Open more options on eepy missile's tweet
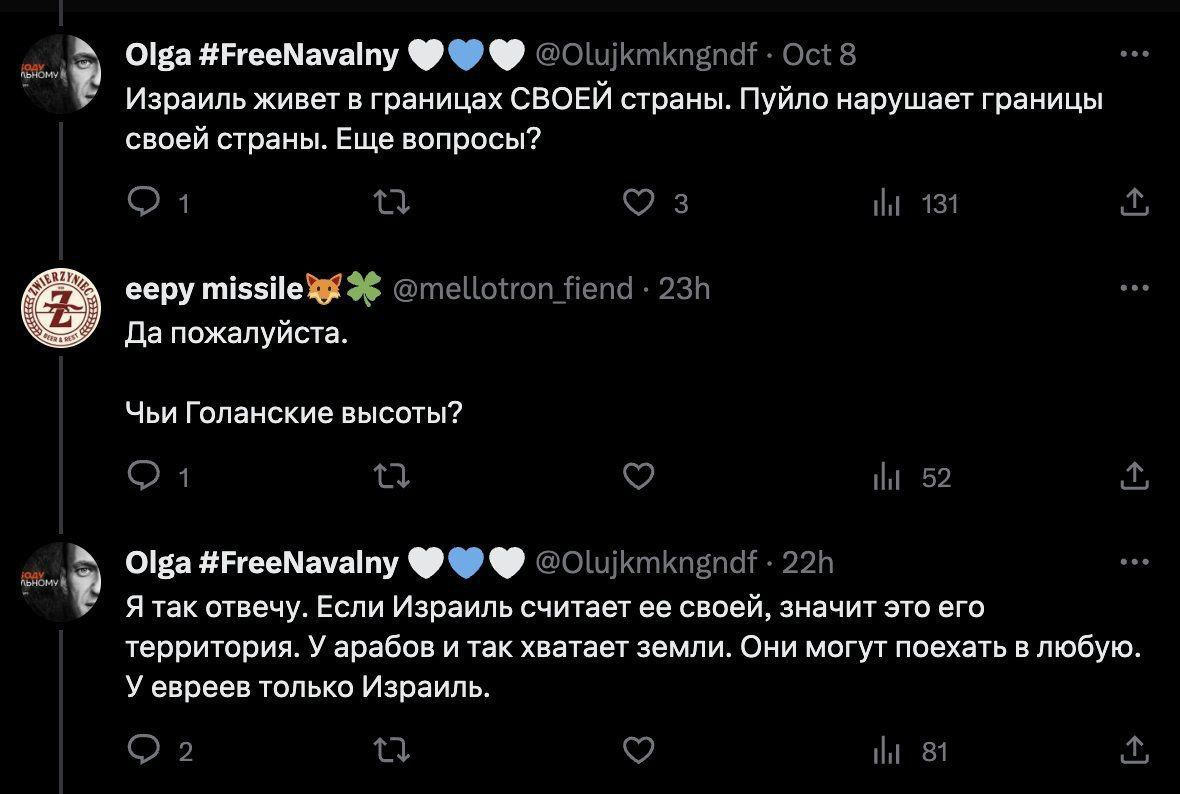The height and width of the screenshot is (794, 1180). (1134, 289)
